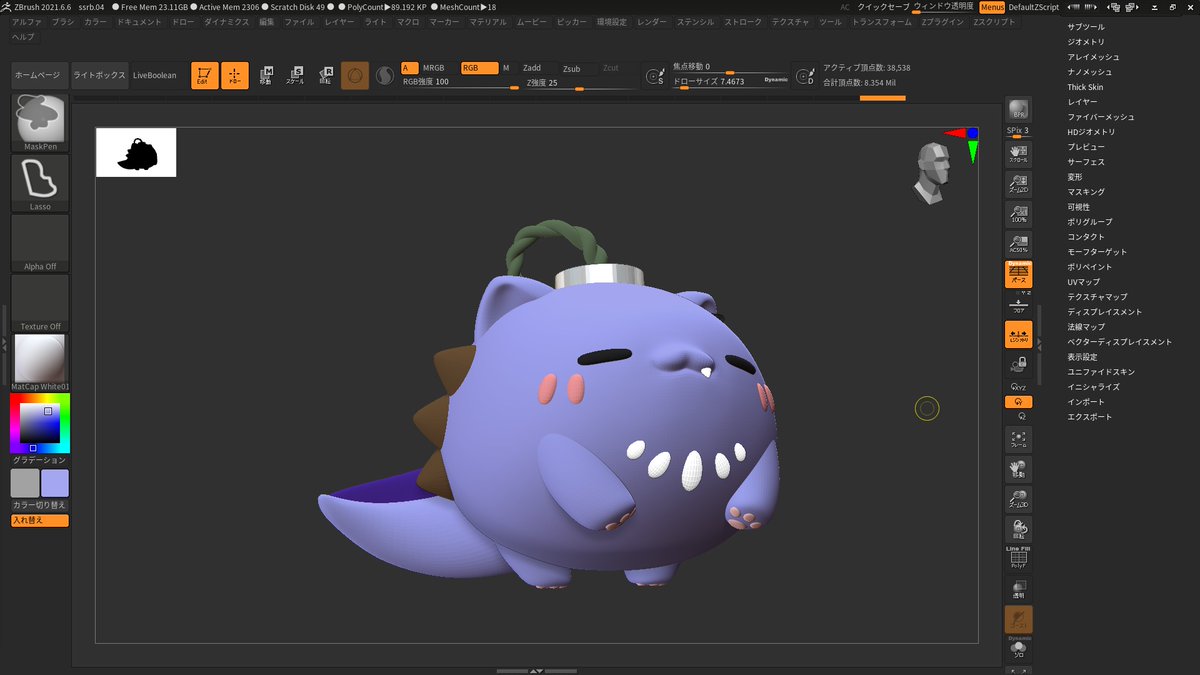Toggle the lock camera icon
This screenshot has height=675, width=1200.
[x=1018, y=365]
